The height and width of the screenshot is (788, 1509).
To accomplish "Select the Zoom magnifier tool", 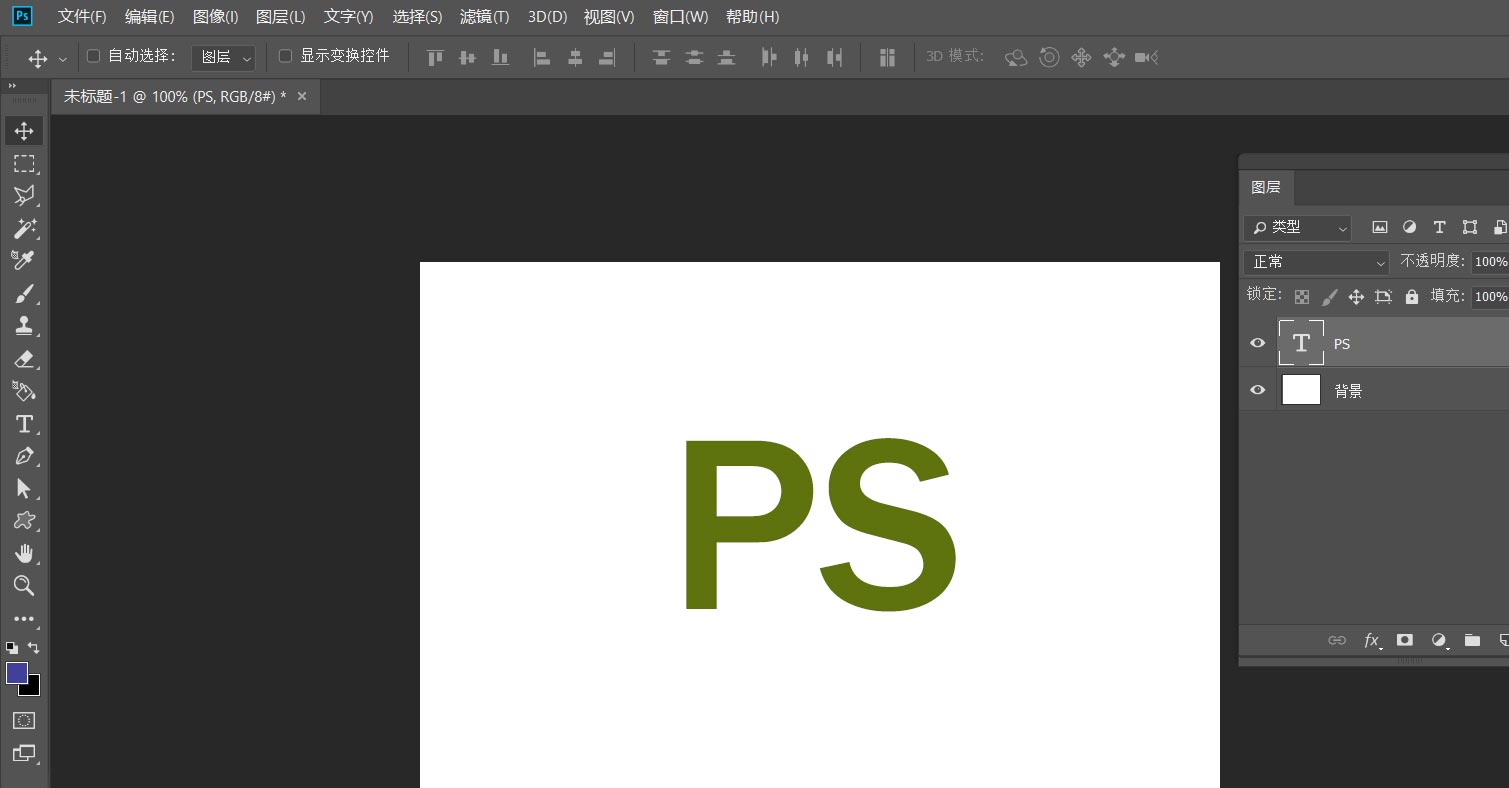I will pyautogui.click(x=24, y=586).
